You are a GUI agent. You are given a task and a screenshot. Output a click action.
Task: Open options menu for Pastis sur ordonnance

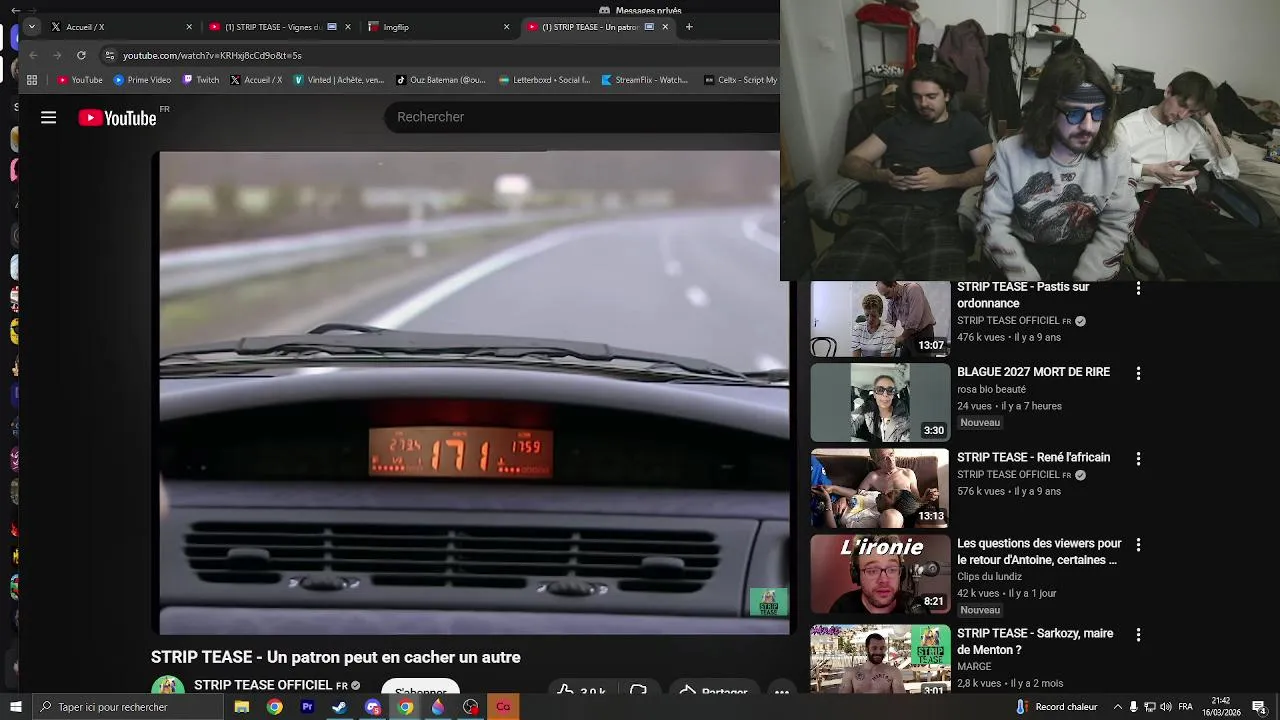pyautogui.click(x=1138, y=288)
